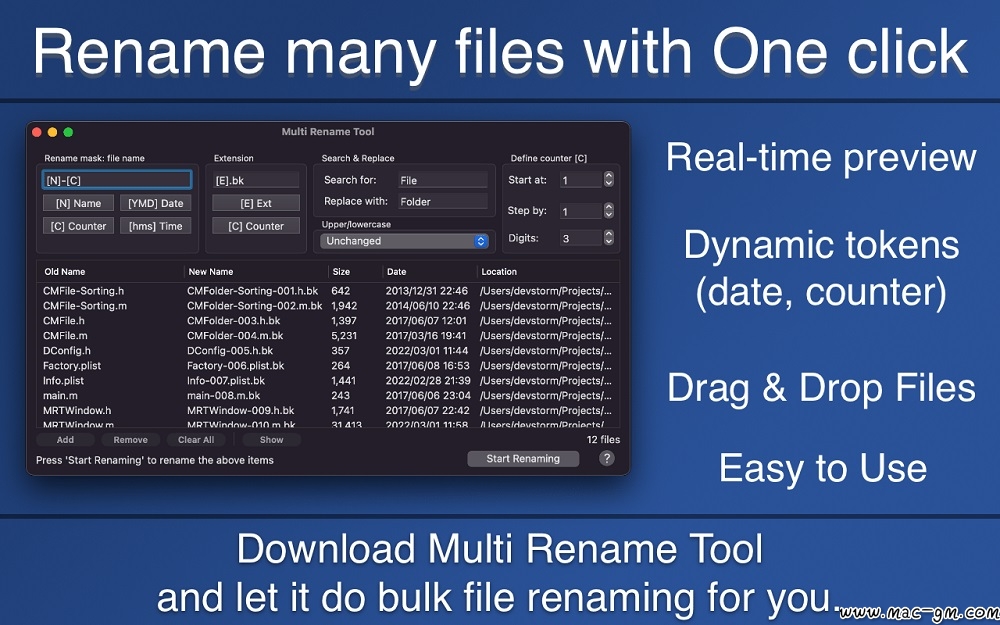Image resolution: width=1000 pixels, height=625 pixels.
Task: Click new name CMFolder-Sorting-002.m.bk
Action: 254,306
